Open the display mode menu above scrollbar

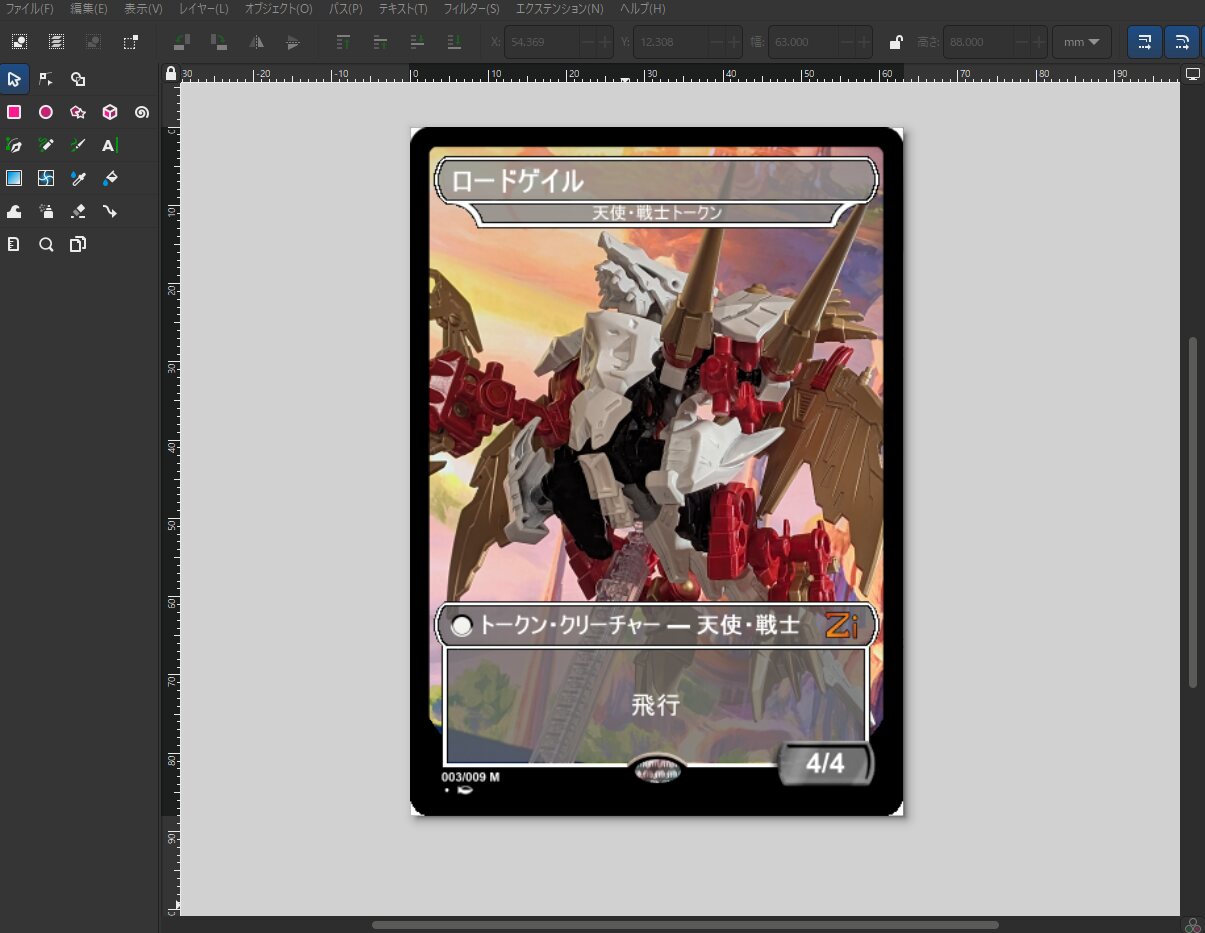coord(1193,74)
